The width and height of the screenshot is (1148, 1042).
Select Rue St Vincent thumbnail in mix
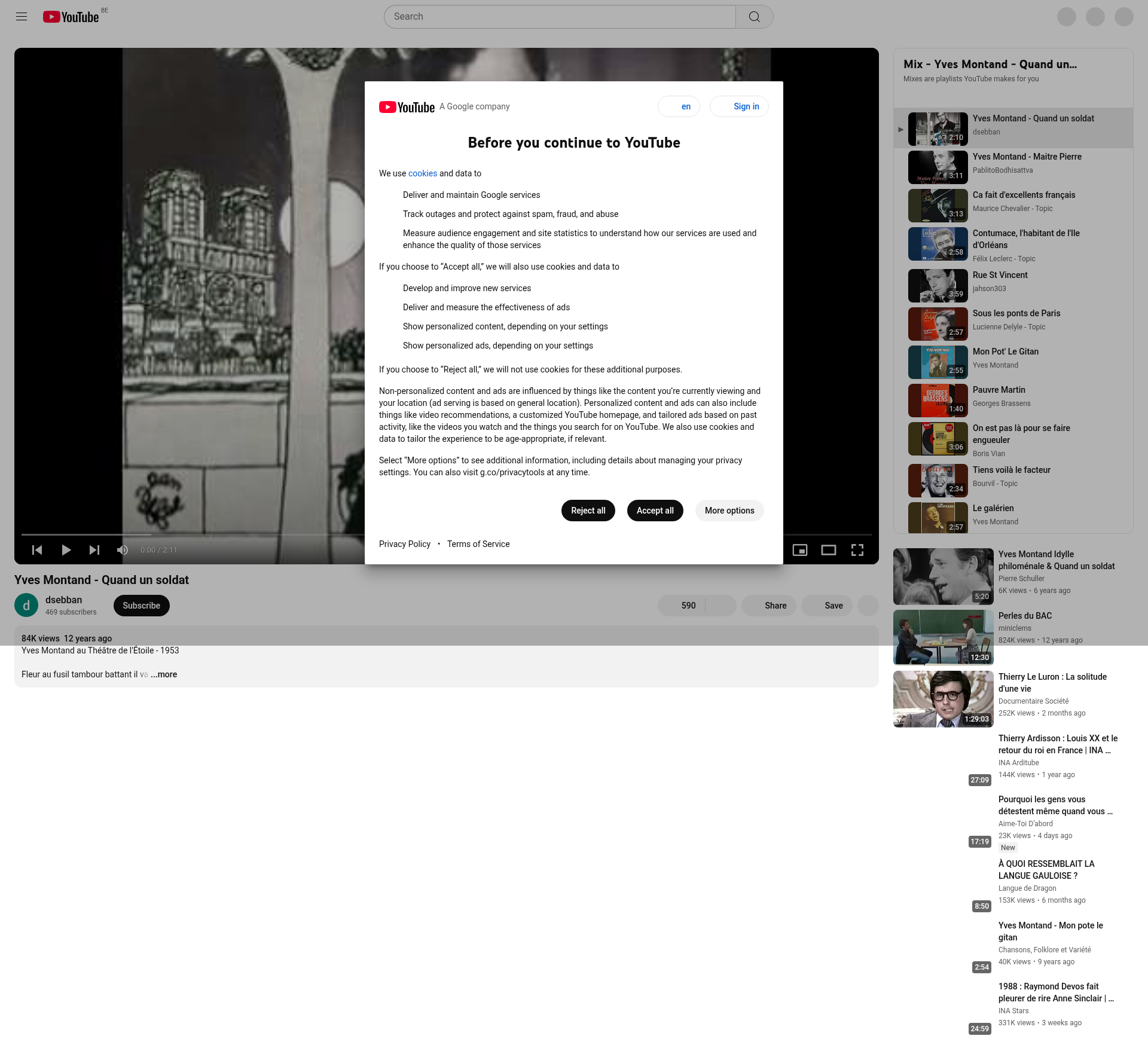point(938,286)
